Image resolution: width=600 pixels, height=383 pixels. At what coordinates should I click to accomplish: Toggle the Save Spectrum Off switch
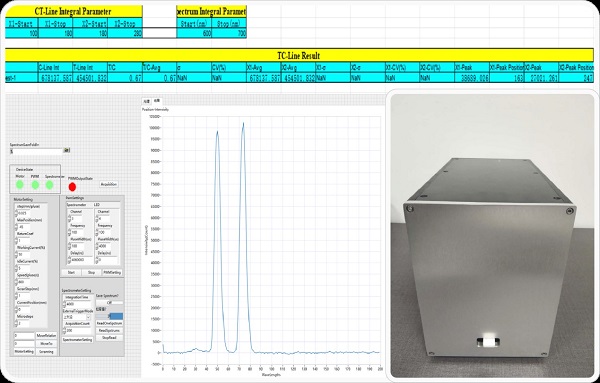coord(109,303)
